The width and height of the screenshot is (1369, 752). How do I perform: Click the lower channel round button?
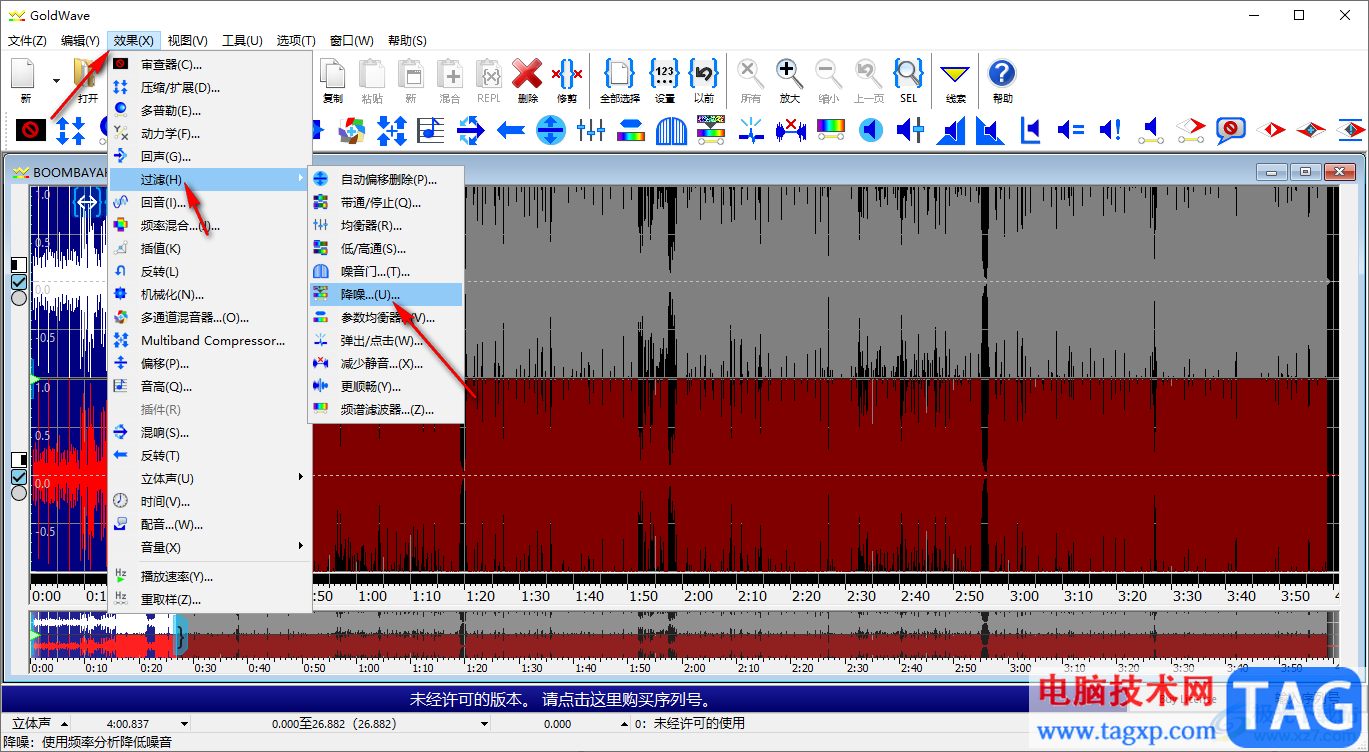tap(19, 492)
